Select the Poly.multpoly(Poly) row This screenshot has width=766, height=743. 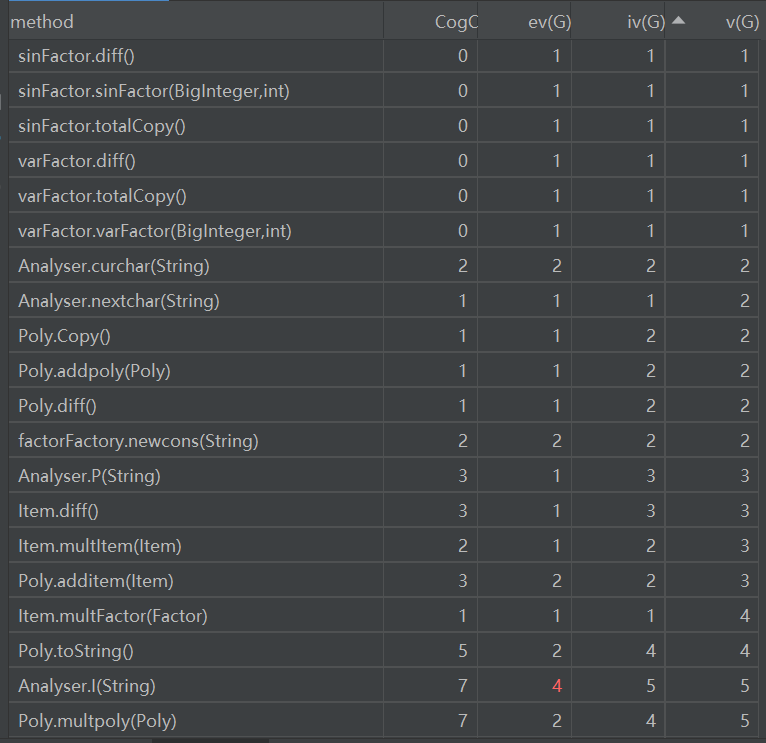(98, 721)
